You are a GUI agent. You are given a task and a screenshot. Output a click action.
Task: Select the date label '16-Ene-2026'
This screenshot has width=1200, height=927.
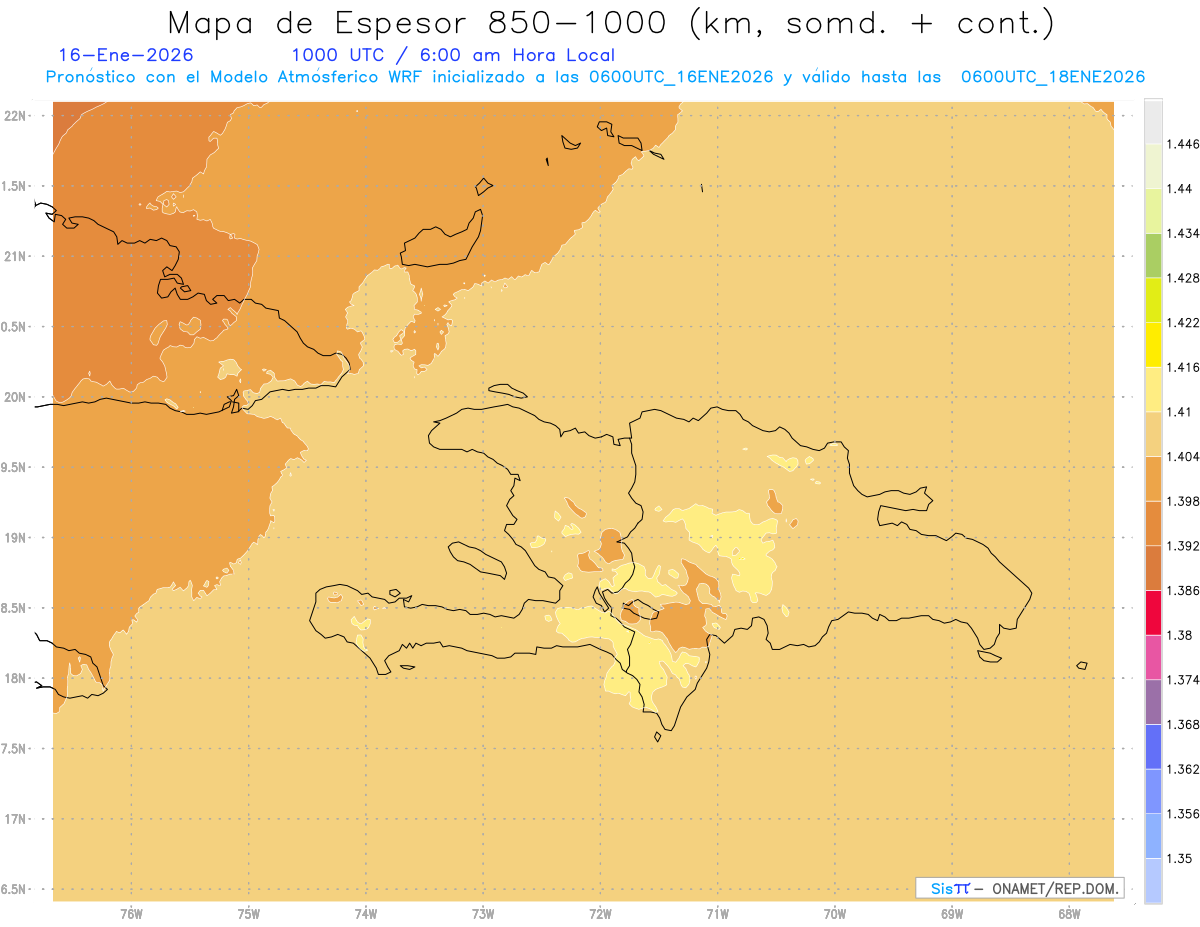click(126, 55)
